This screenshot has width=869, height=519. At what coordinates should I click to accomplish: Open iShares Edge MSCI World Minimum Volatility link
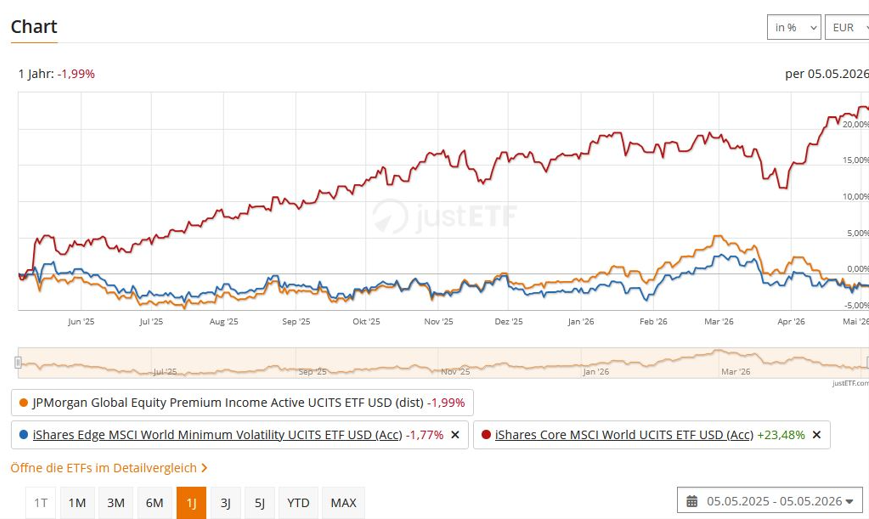pyautogui.click(x=217, y=435)
